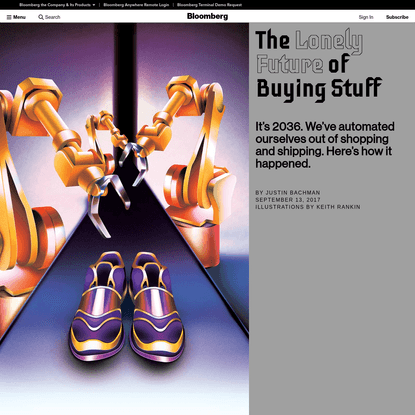Click the Sign In link
This screenshot has height=415, width=415.
point(366,17)
